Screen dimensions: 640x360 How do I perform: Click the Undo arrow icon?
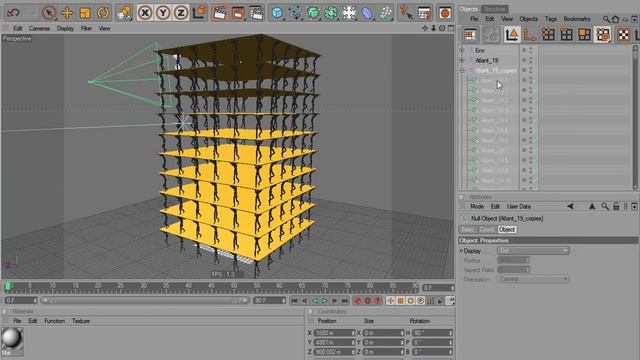13,13
